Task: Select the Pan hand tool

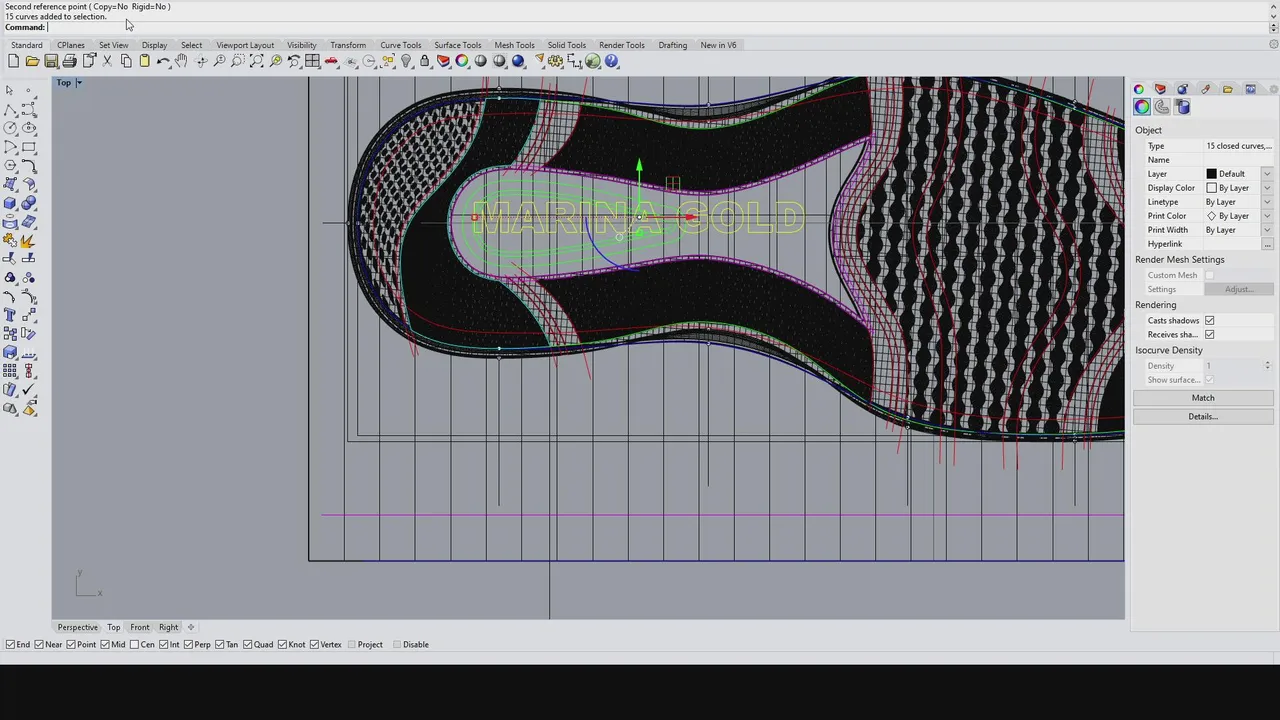Action: [x=181, y=62]
